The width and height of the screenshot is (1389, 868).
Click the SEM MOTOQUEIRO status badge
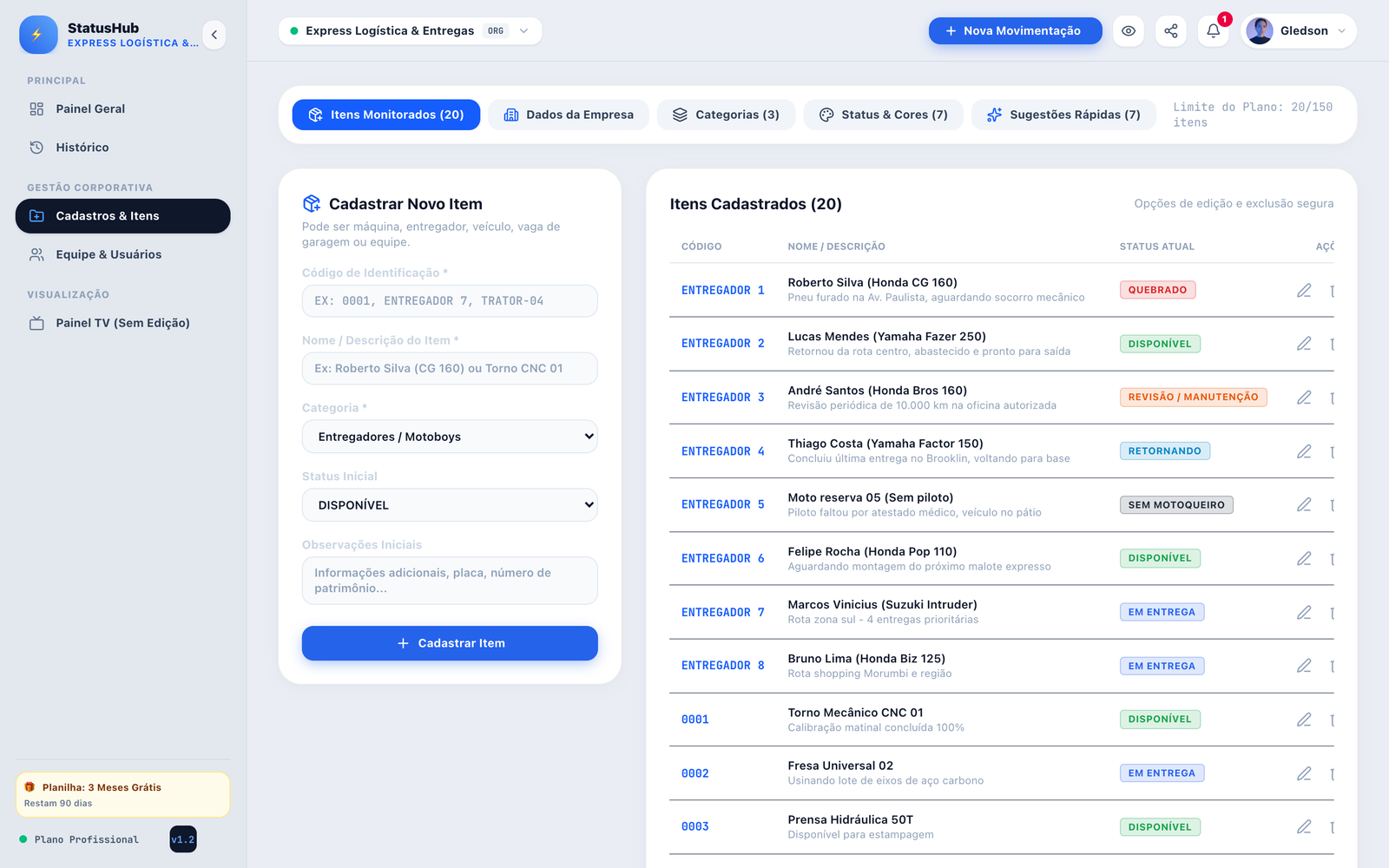(x=1176, y=504)
